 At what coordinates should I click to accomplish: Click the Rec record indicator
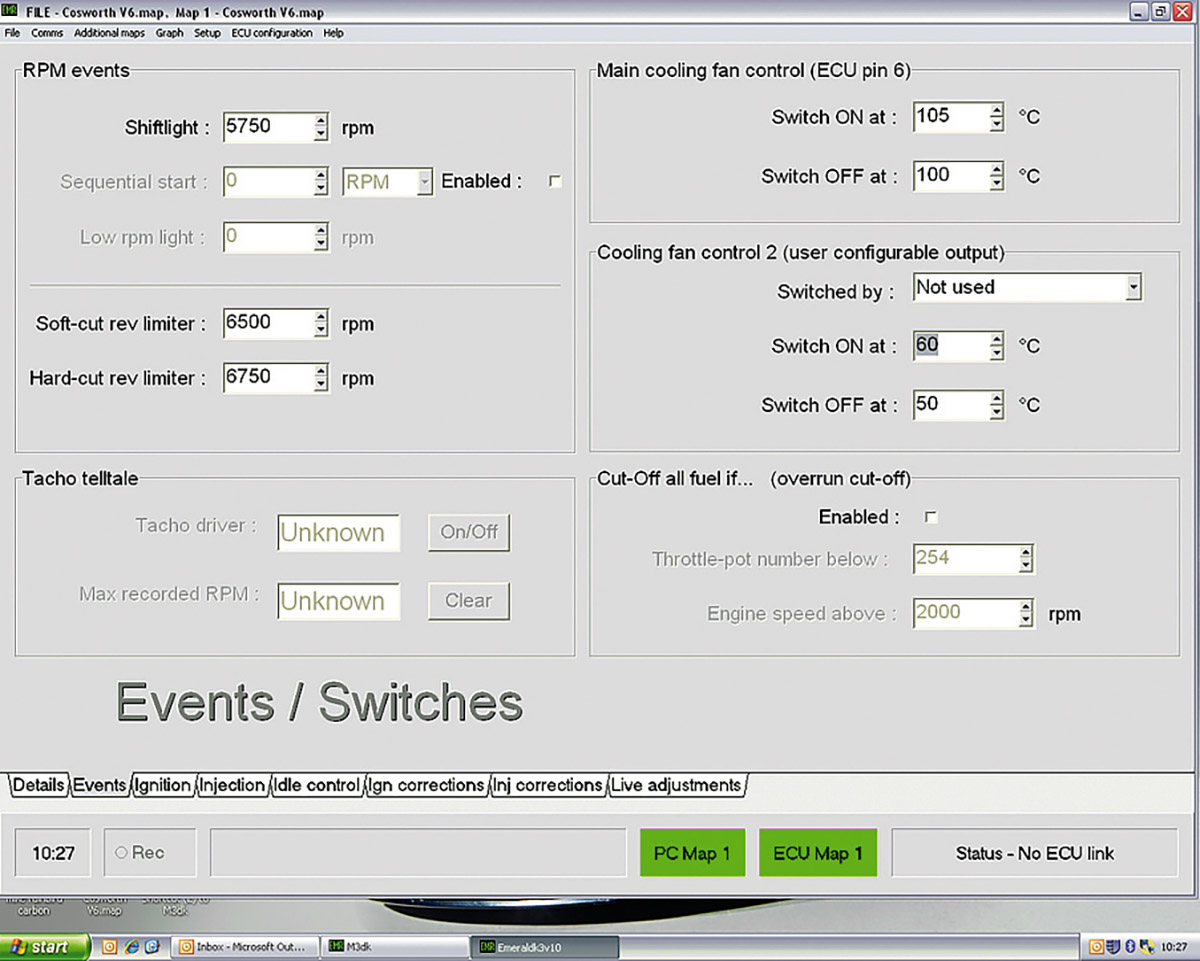139,853
